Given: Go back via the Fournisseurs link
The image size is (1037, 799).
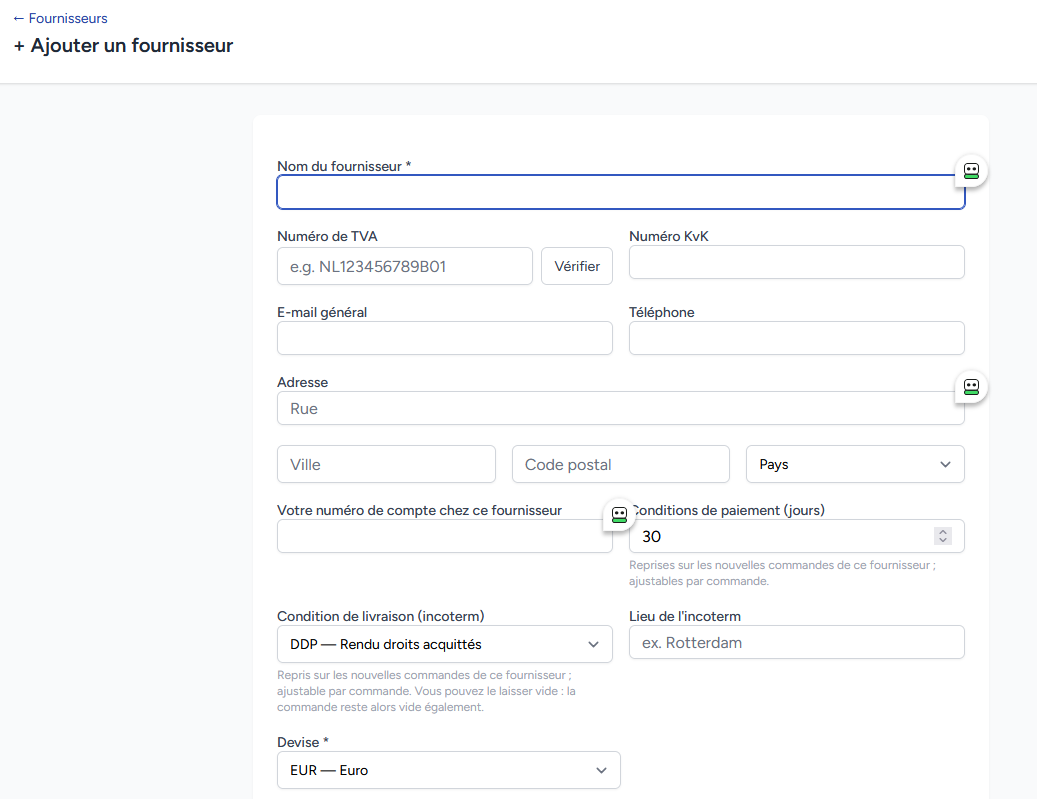Looking at the screenshot, I should tap(60, 19).
